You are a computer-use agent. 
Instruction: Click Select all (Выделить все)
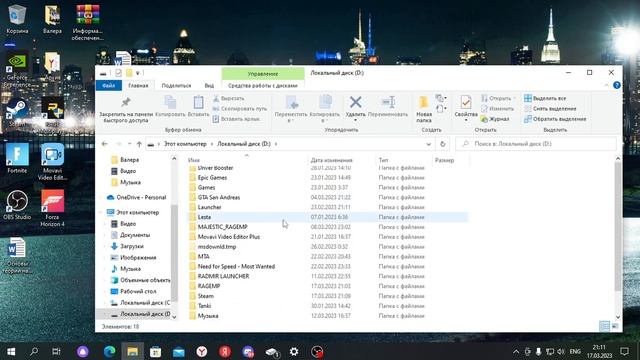point(545,98)
